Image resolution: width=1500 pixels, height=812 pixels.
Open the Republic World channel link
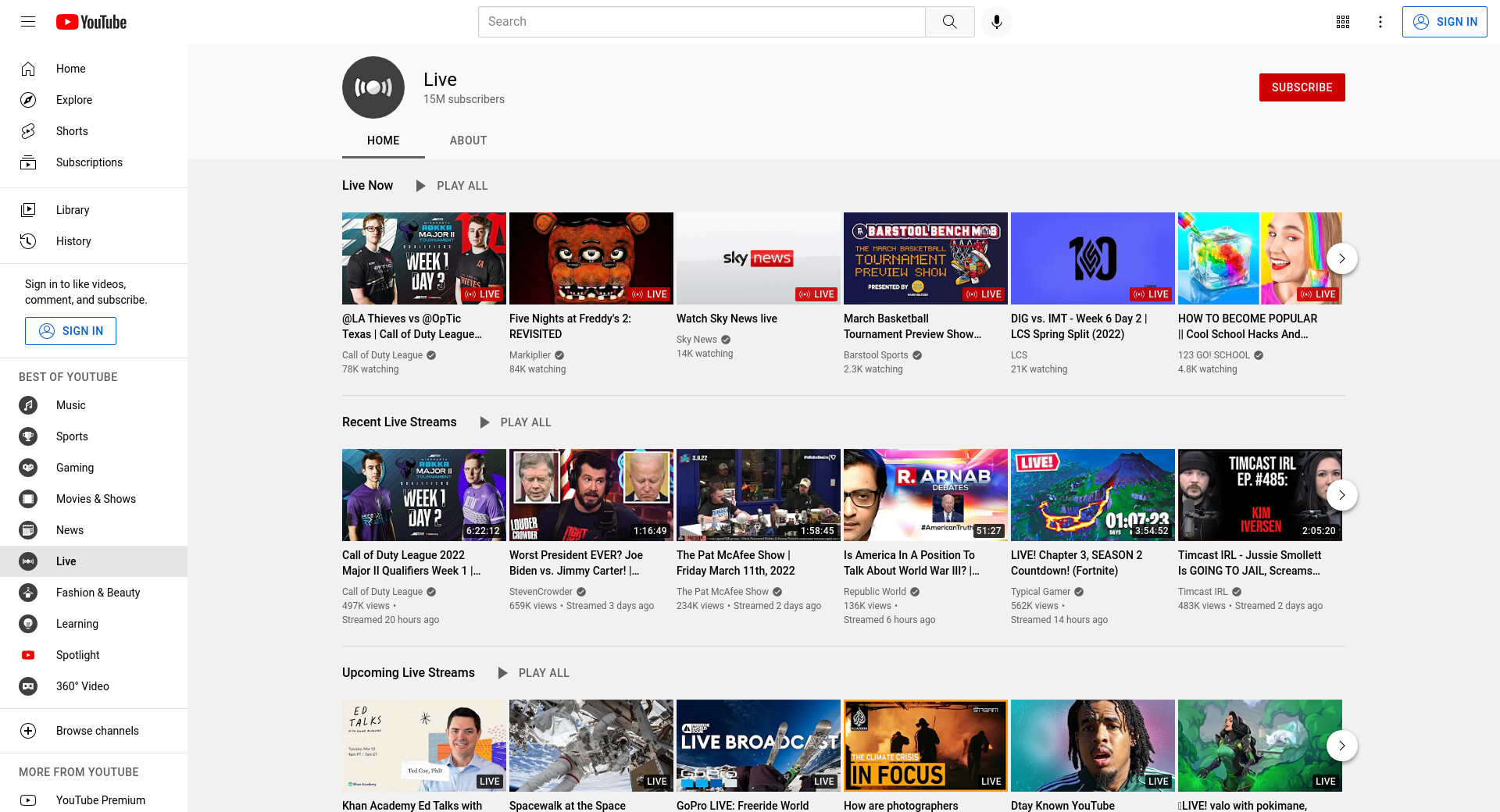[875, 592]
